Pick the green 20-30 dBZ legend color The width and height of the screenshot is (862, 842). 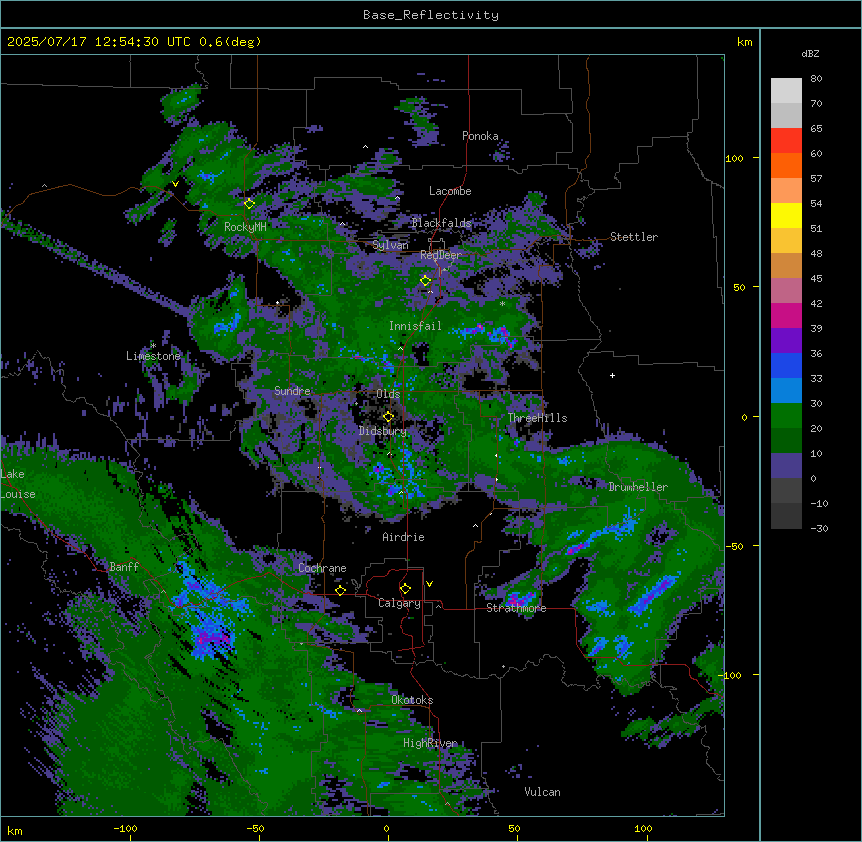[x=786, y=416]
